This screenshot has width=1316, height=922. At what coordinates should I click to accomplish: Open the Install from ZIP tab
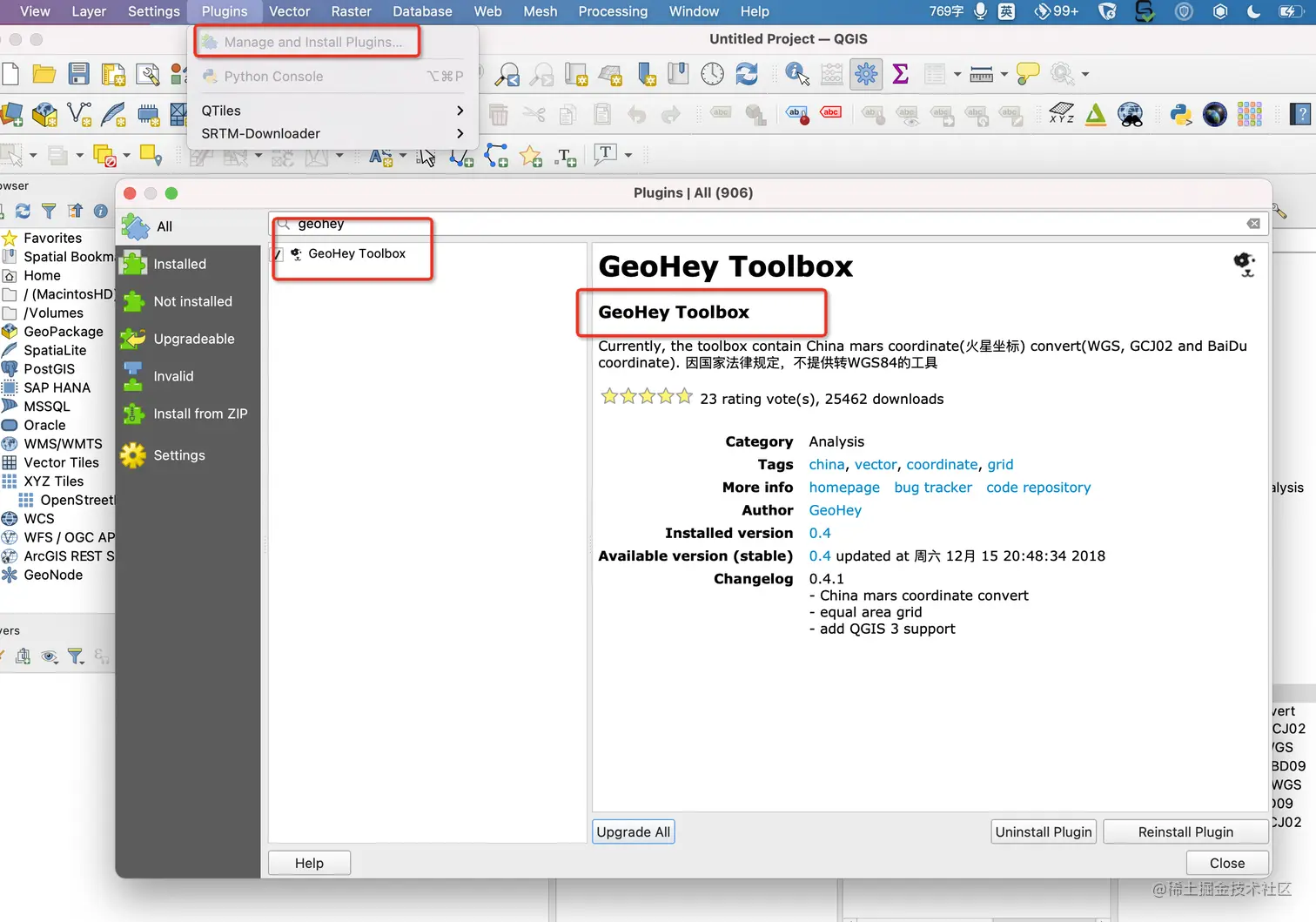pyautogui.click(x=188, y=414)
